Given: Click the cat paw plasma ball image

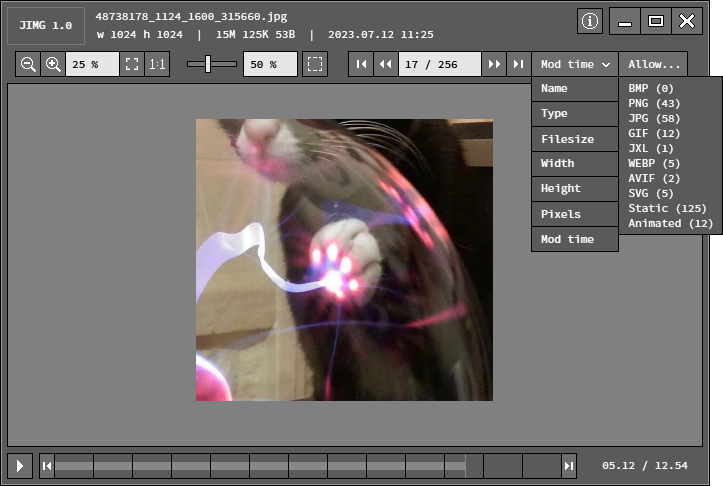Looking at the screenshot, I should [344, 260].
